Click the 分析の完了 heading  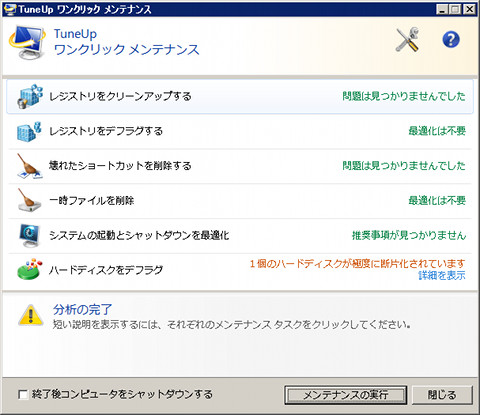(x=82, y=310)
